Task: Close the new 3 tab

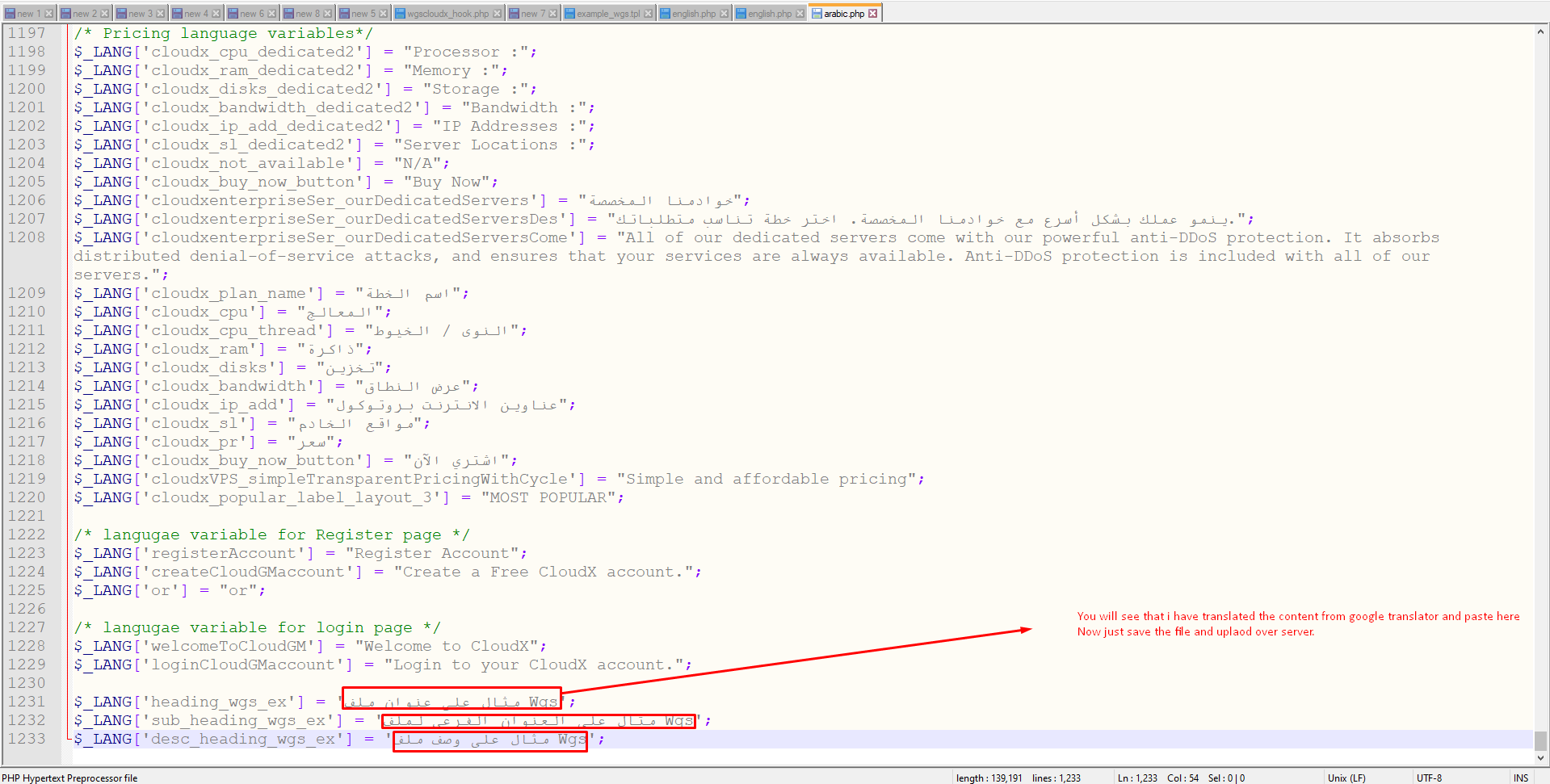Action: [x=160, y=14]
